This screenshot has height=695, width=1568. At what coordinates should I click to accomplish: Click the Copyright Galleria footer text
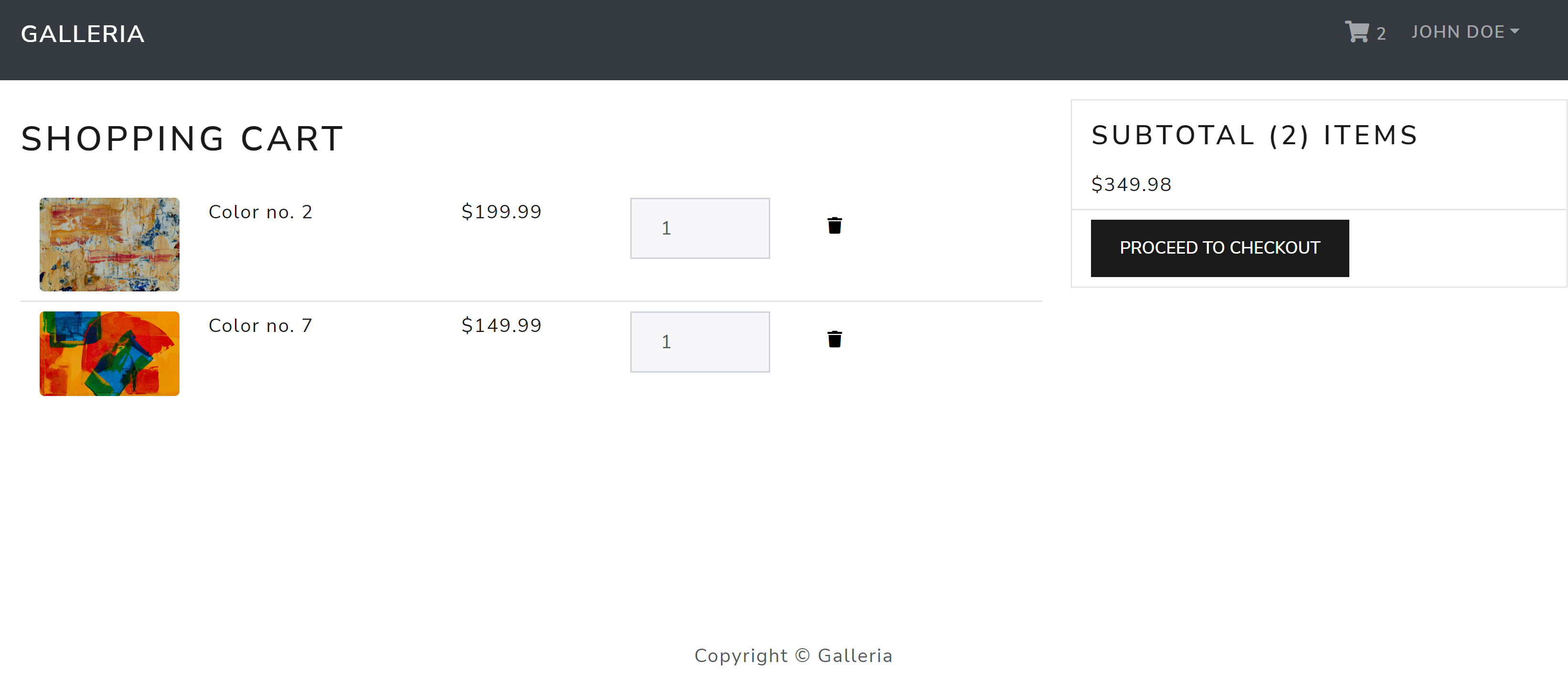794,655
